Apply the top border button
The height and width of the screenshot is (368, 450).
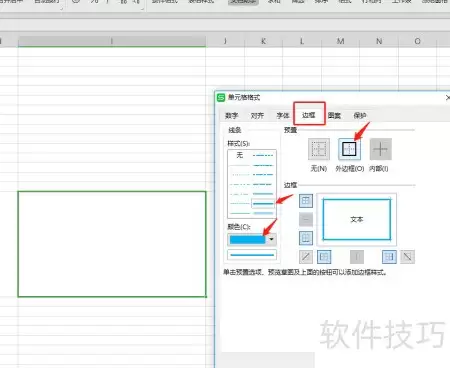[x=306, y=201]
